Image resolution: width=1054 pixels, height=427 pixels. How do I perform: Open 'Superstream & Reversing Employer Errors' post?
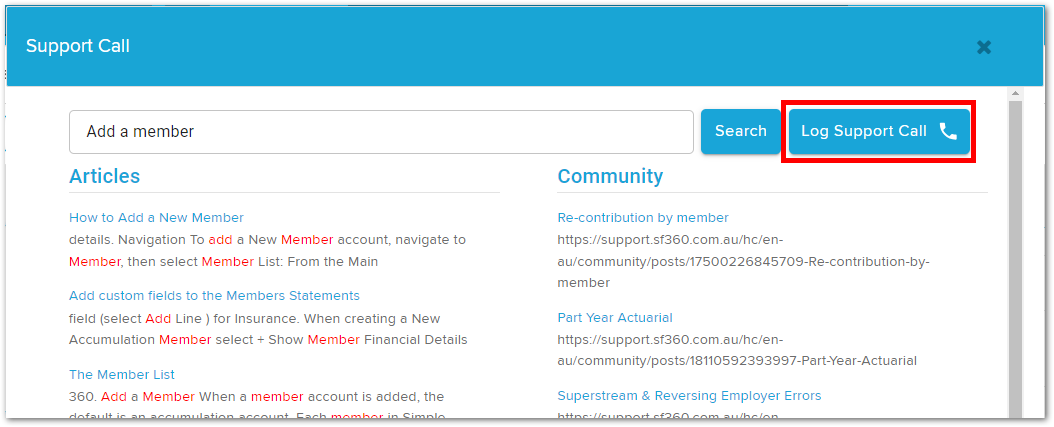(690, 395)
